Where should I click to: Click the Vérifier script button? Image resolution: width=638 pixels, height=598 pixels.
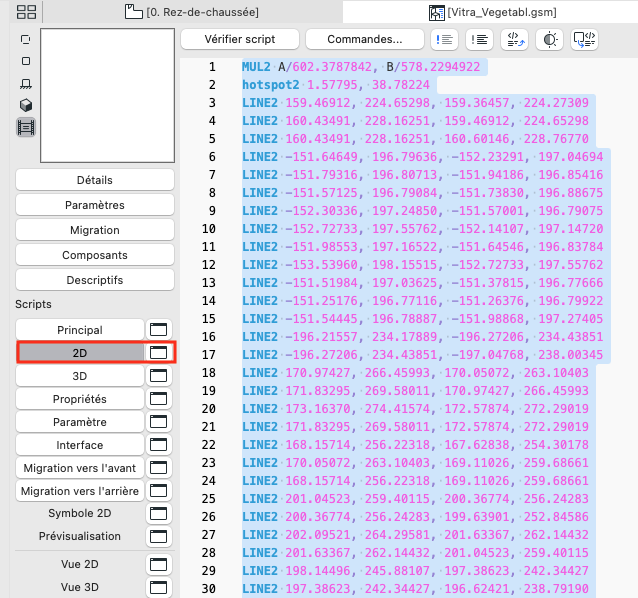240,39
